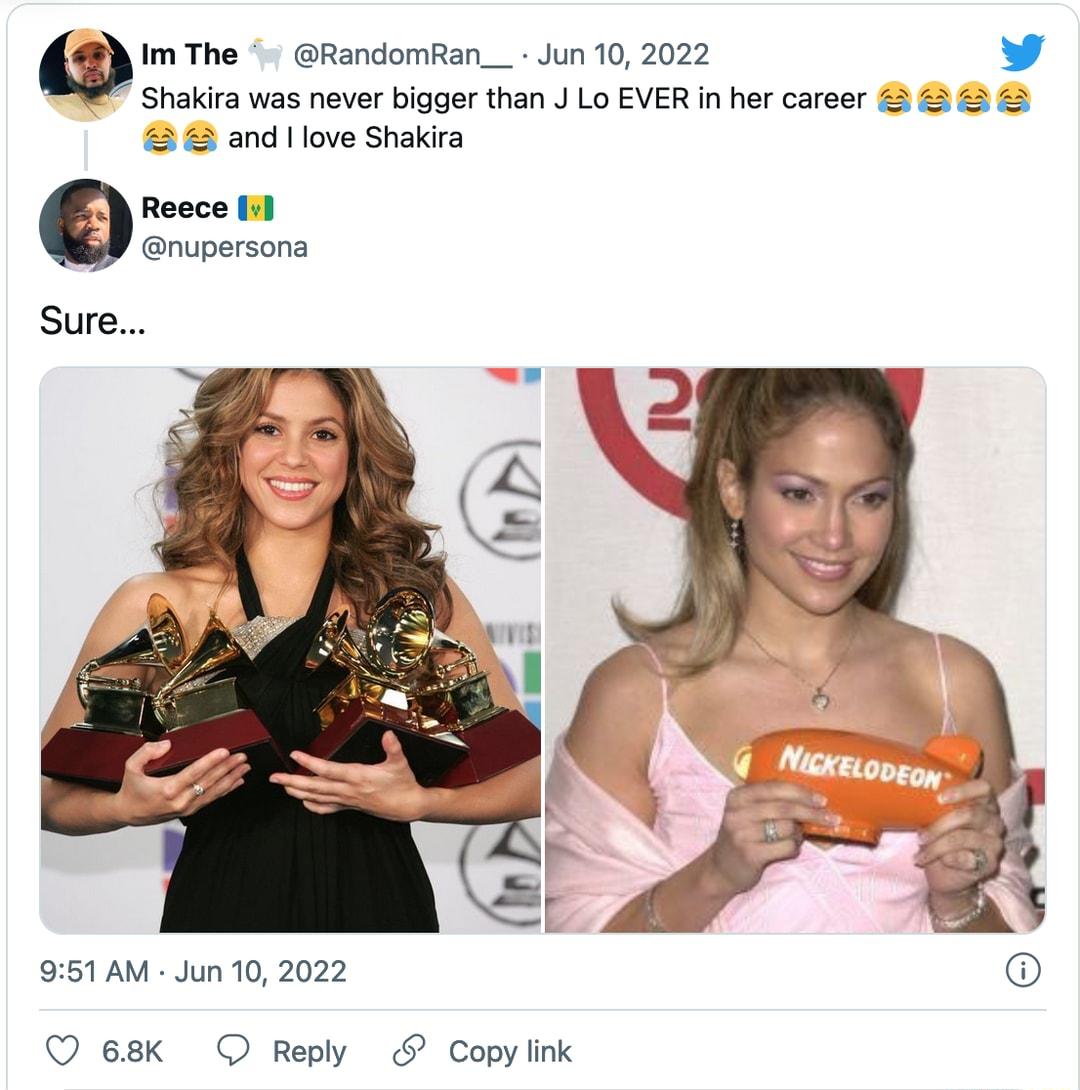Select the username Reece
1080x1090 pixels.
[x=185, y=208]
